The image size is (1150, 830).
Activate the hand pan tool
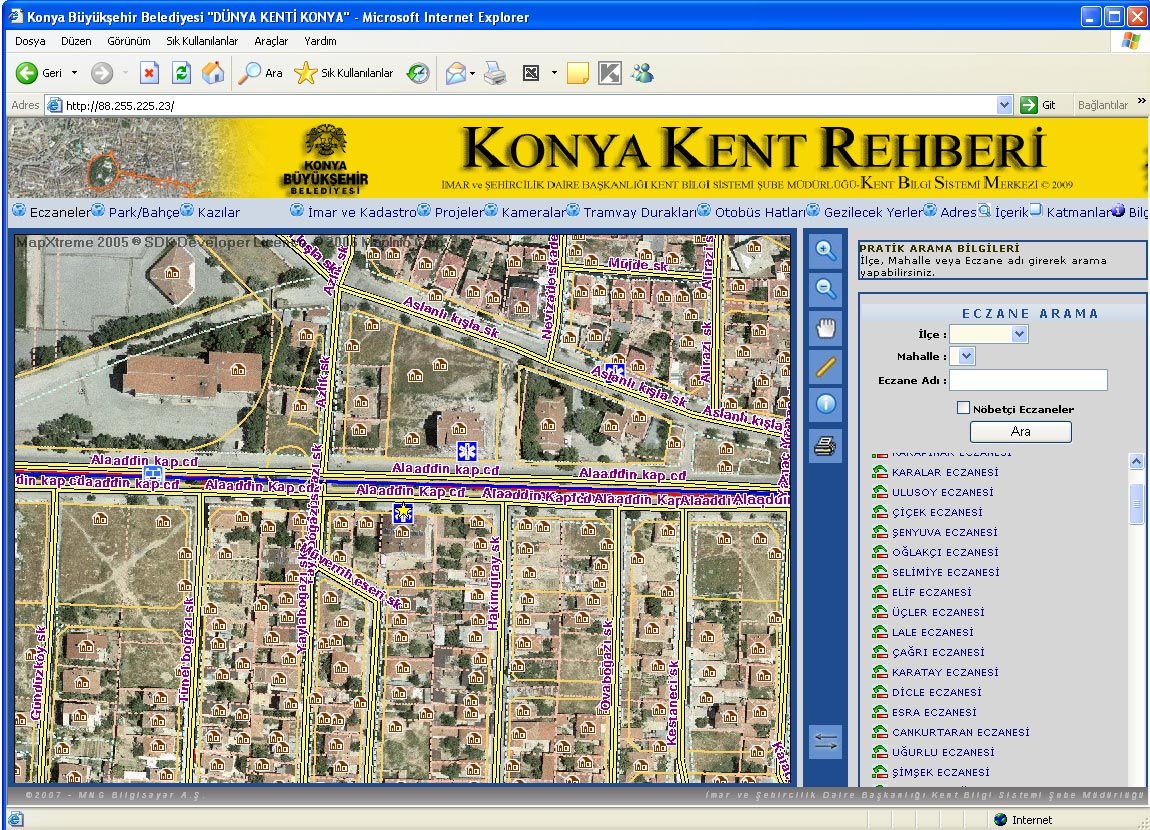[x=825, y=328]
